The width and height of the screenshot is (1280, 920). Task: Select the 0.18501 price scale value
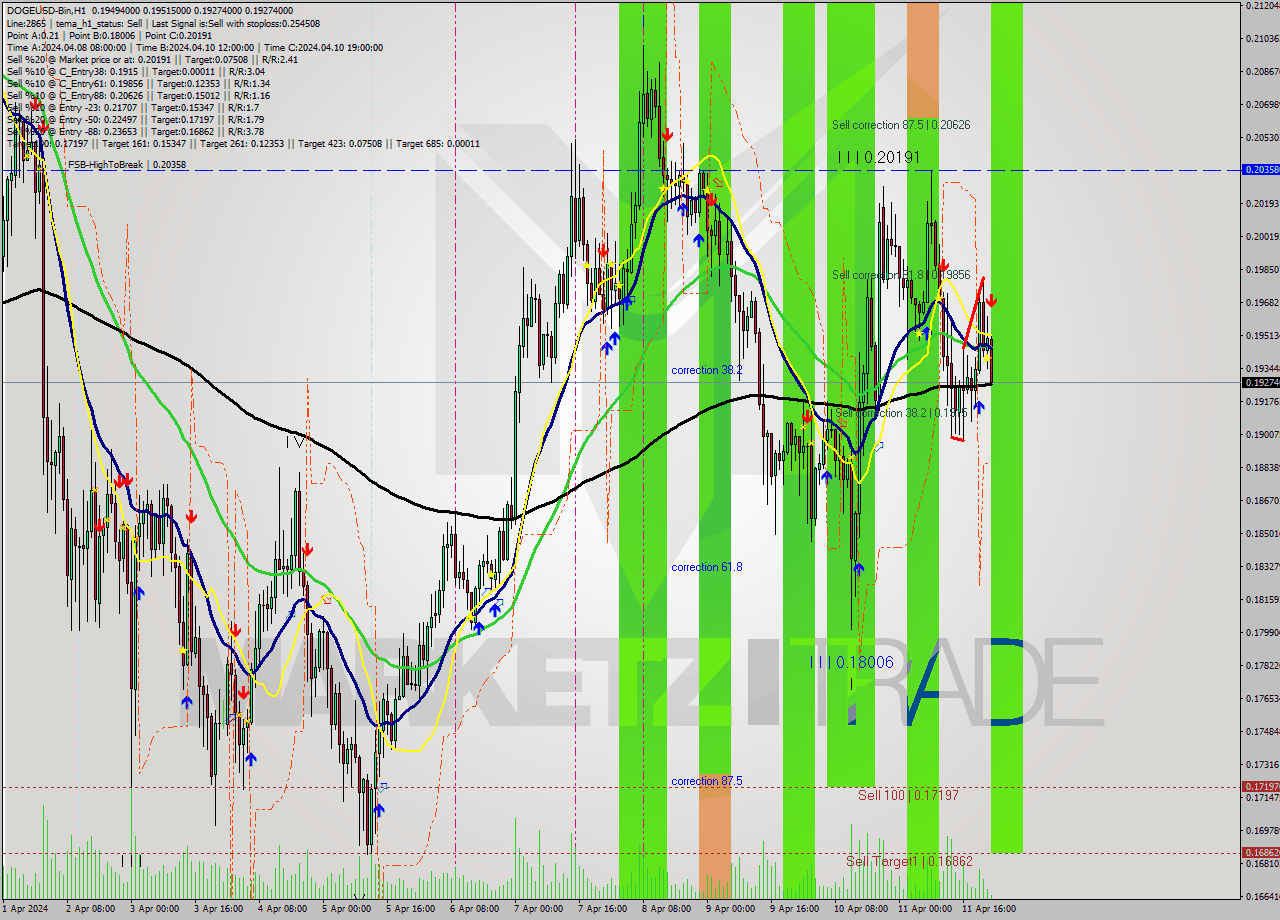(x=1263, y=533)
